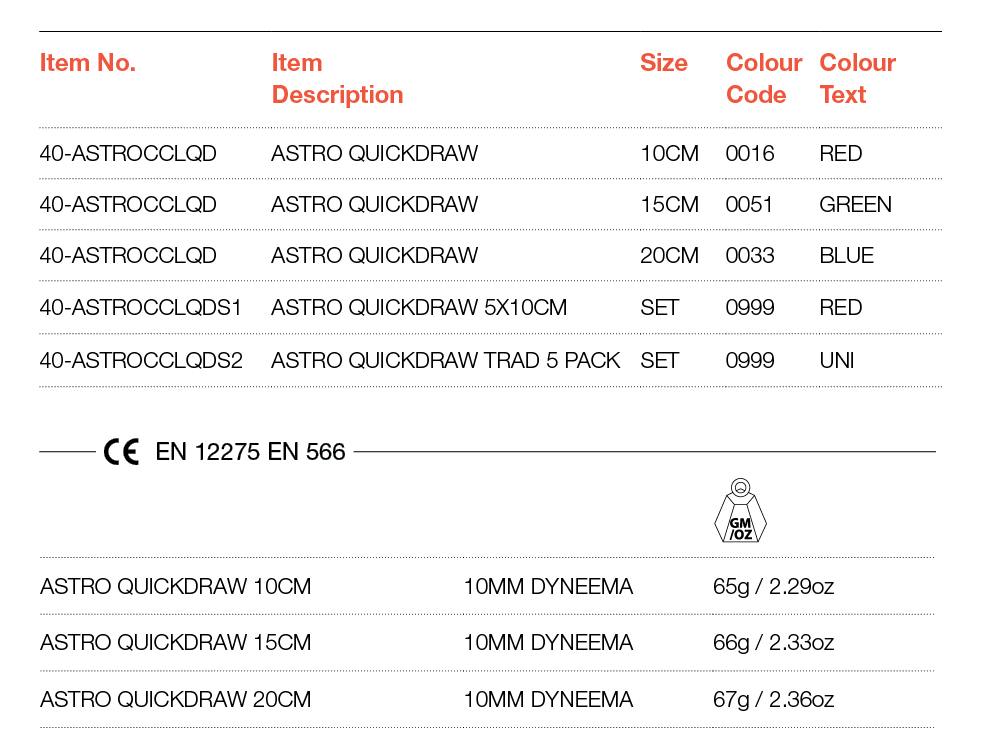The image size is (984, 736).
Task: Select the 10CM size cell
Action: click(x=669, y=154)
